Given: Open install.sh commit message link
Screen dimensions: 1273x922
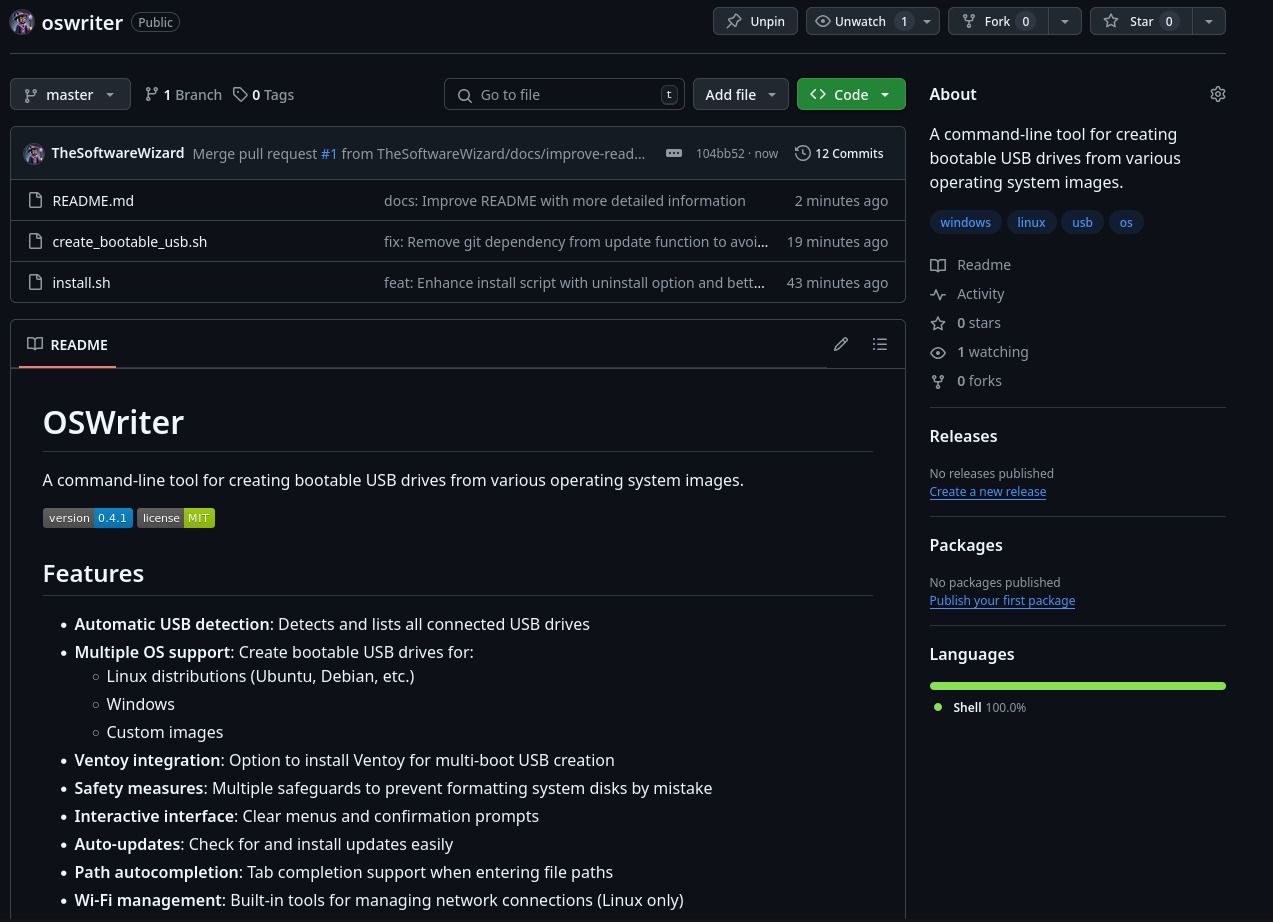Looking at the screenshot, I should tap(575, 282).
